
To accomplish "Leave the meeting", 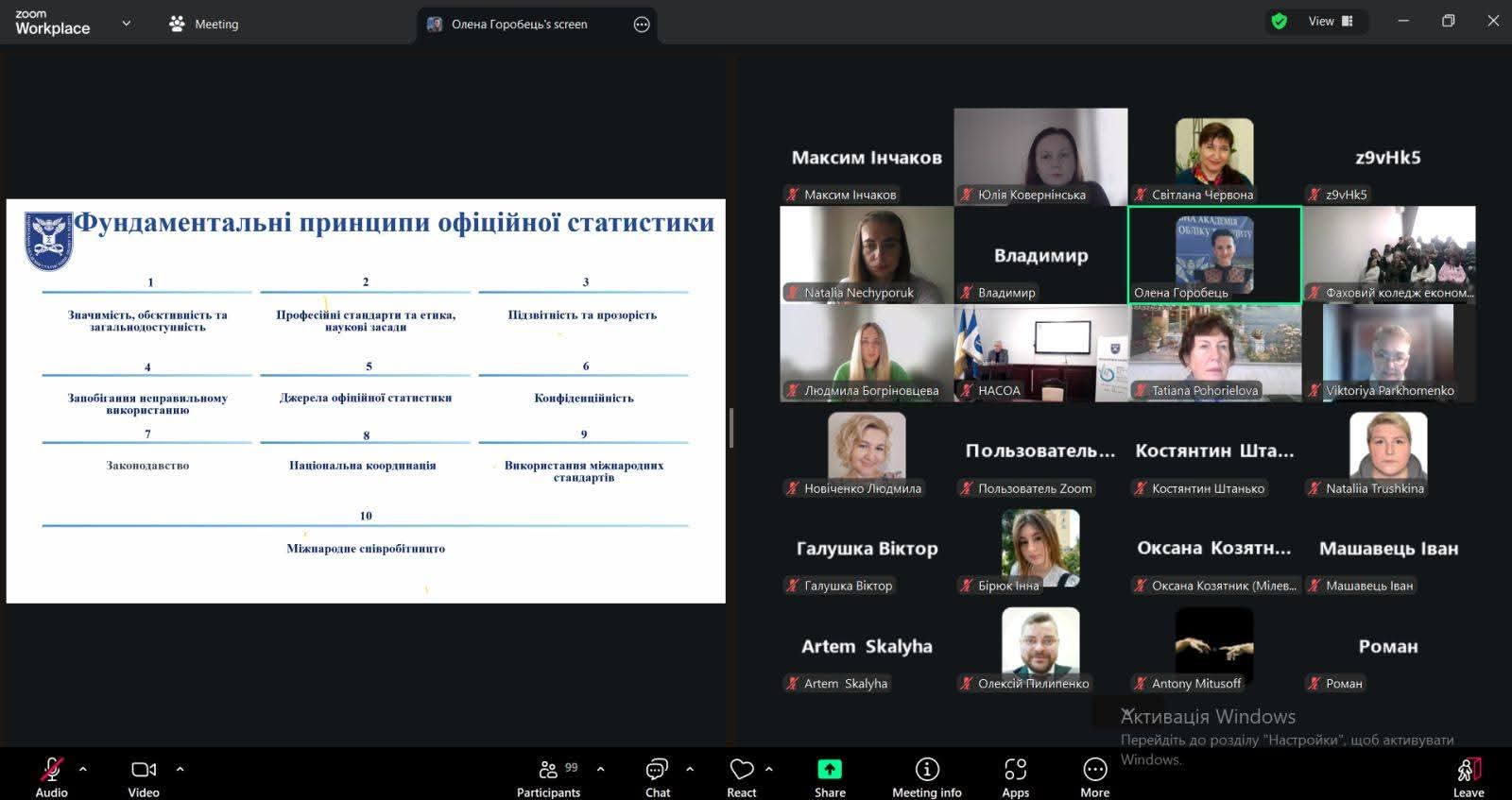I will tap(1468, 777).
